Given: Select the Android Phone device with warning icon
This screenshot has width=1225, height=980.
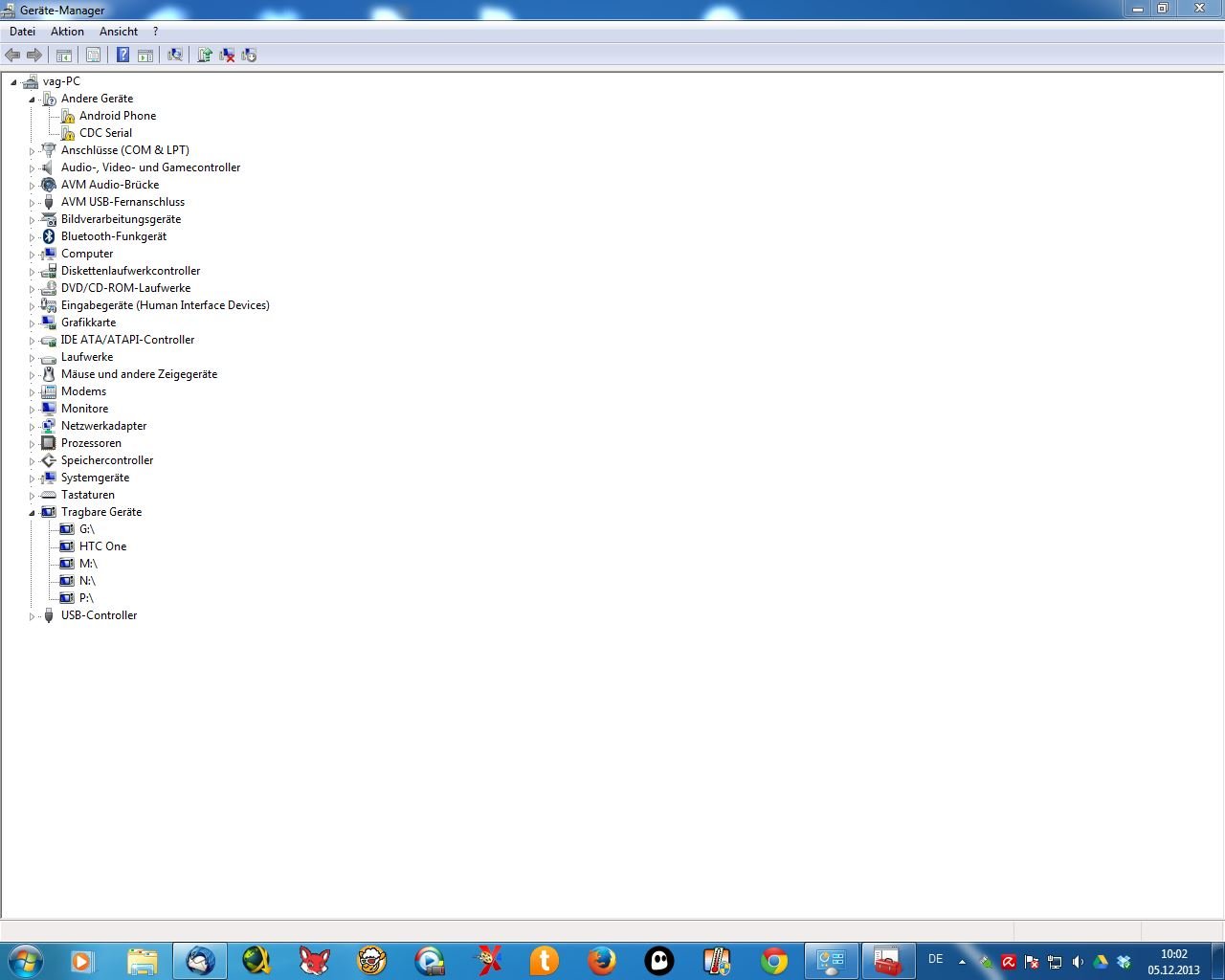Looking at the screenshot, I should point(117,116).
